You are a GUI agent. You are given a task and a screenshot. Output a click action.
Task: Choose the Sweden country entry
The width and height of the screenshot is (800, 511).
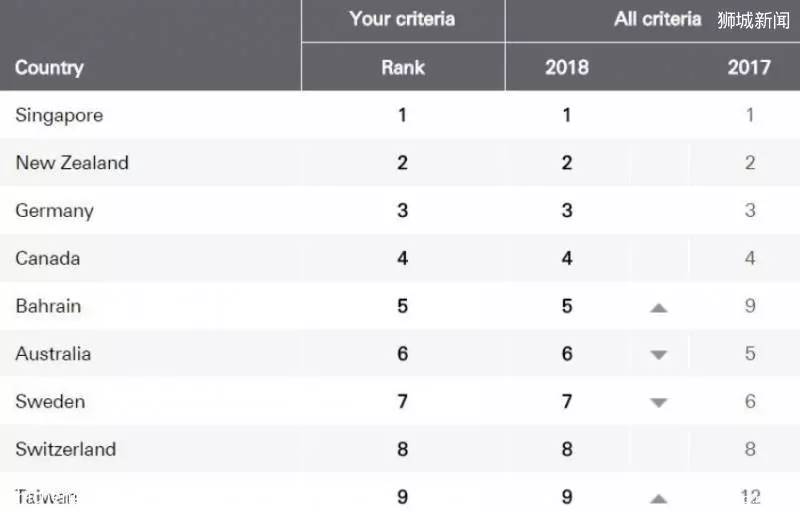pos(50,401)
